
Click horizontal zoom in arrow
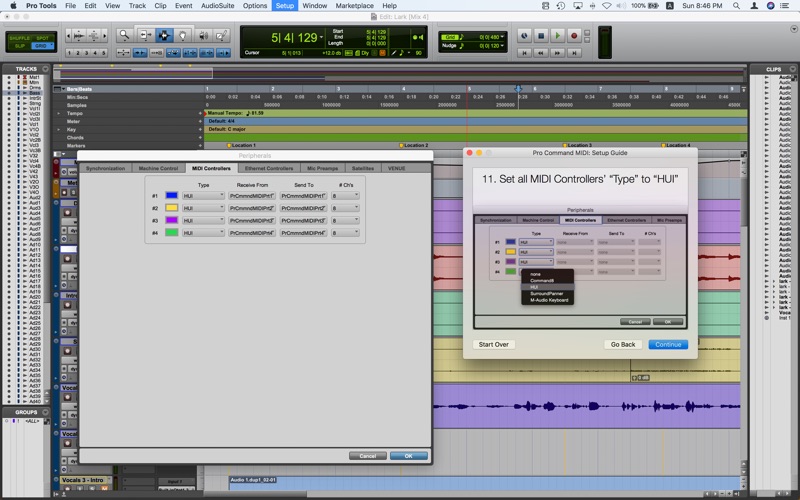(x=105, y=36)
